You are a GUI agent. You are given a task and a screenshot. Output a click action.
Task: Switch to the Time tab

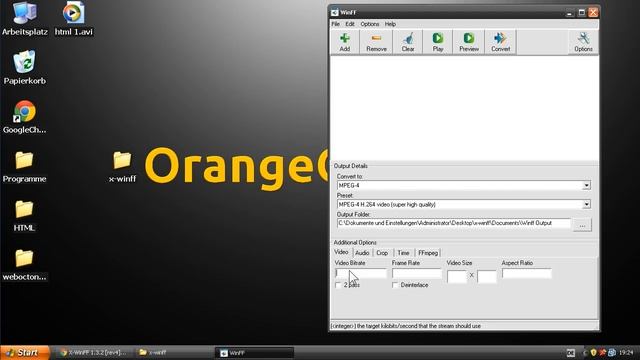coord(403,253)
